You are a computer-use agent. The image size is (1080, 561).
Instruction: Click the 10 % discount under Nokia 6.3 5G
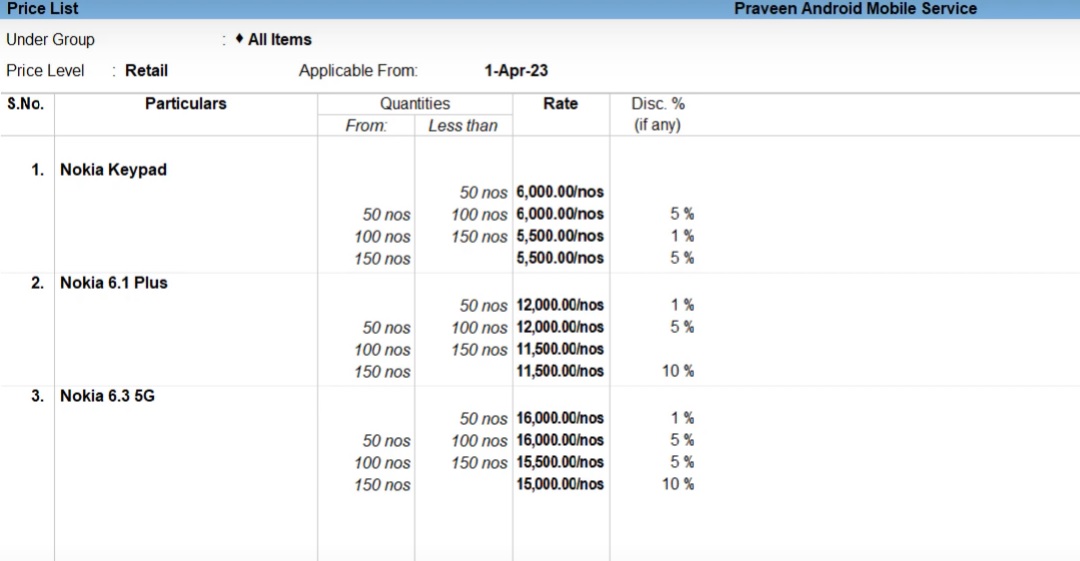[x=678, y=484]
